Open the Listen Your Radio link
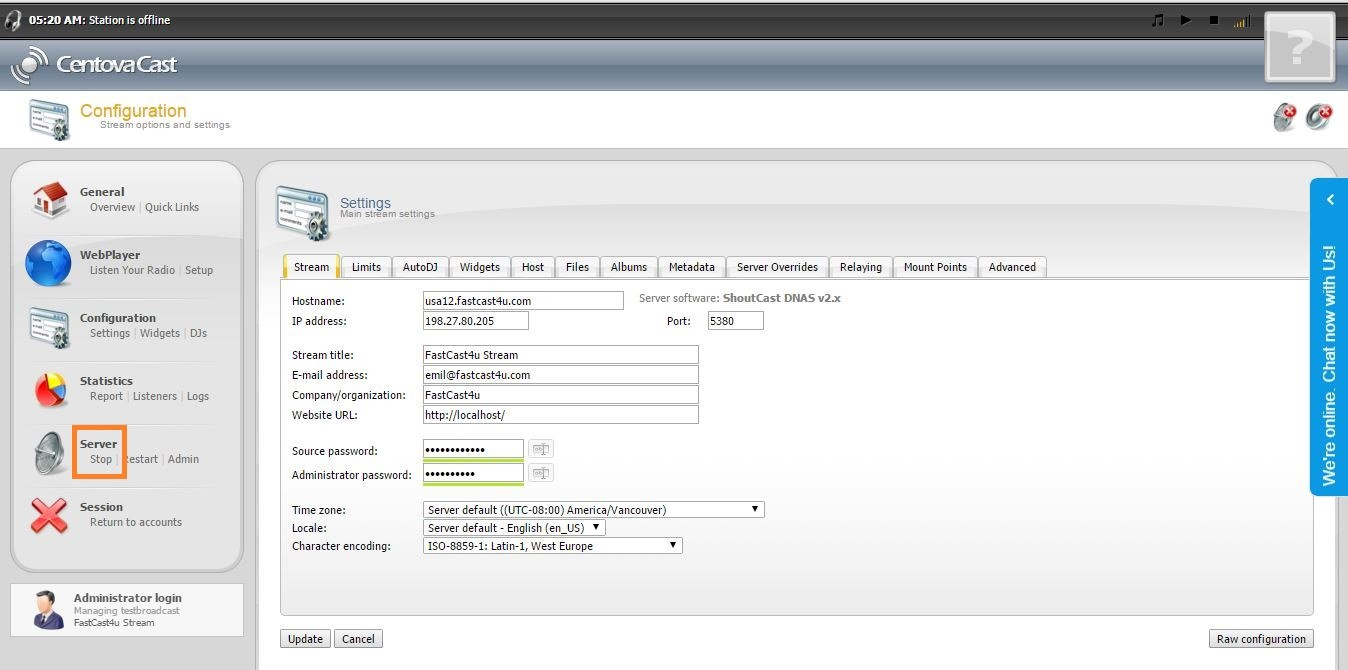 pyautogui.click(x=132, y=270)
